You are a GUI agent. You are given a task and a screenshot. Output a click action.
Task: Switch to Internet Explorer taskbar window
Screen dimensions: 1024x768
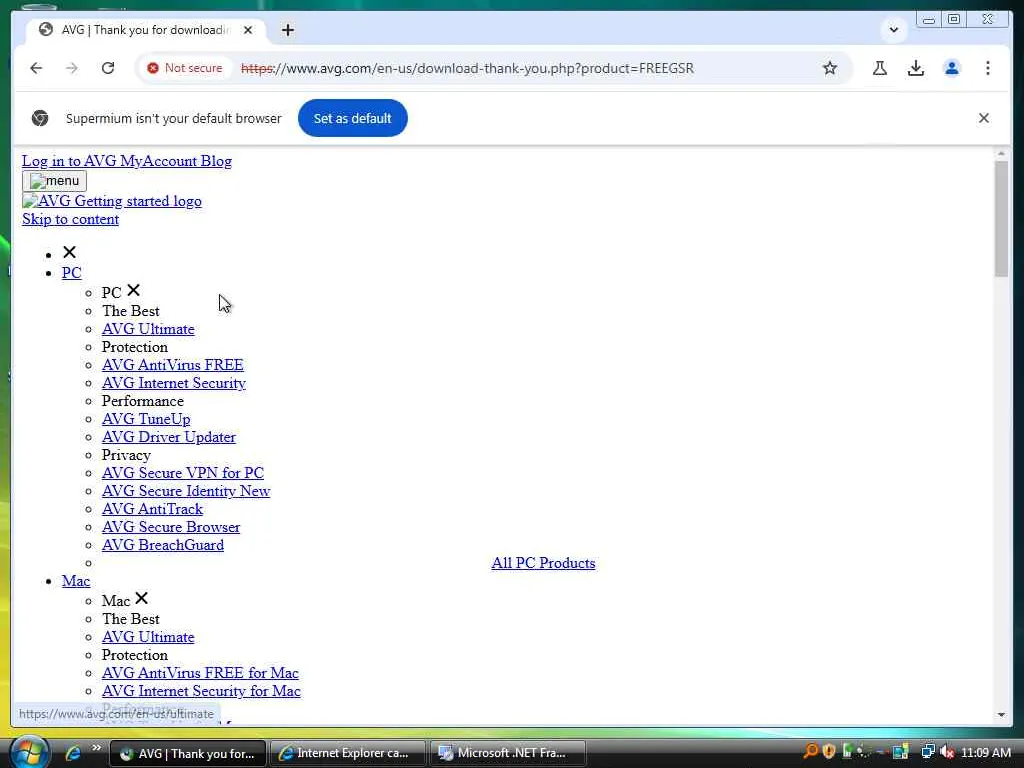347,753
